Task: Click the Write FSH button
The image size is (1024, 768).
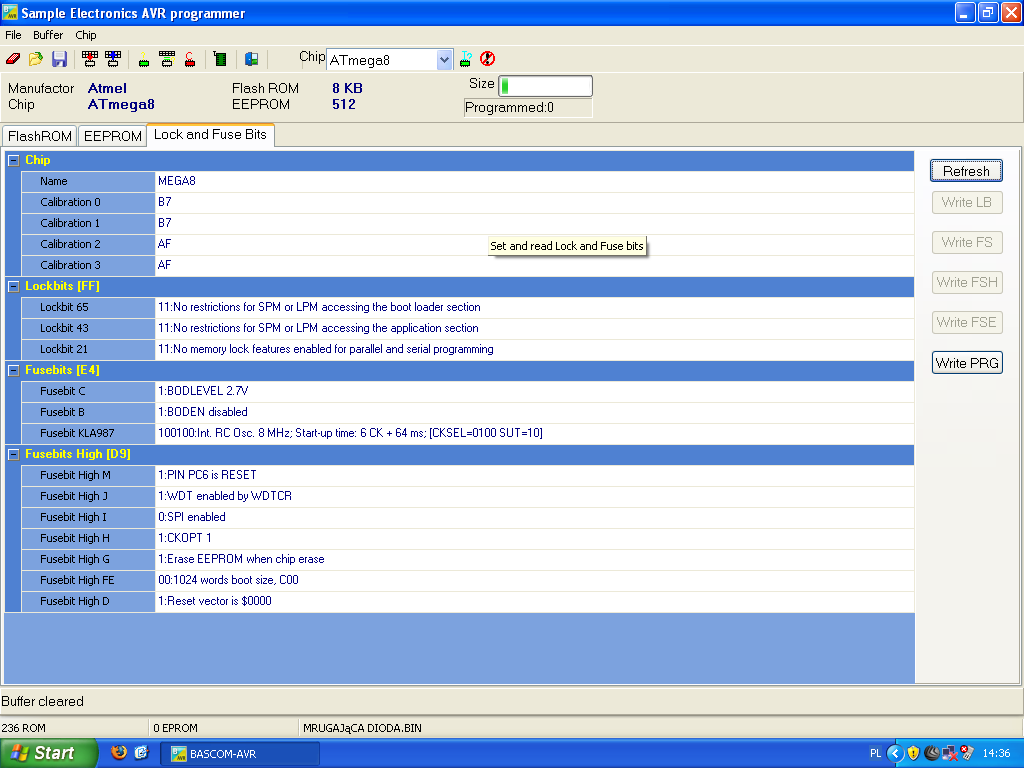Action: pyautogui.click(x=967, y=282)
